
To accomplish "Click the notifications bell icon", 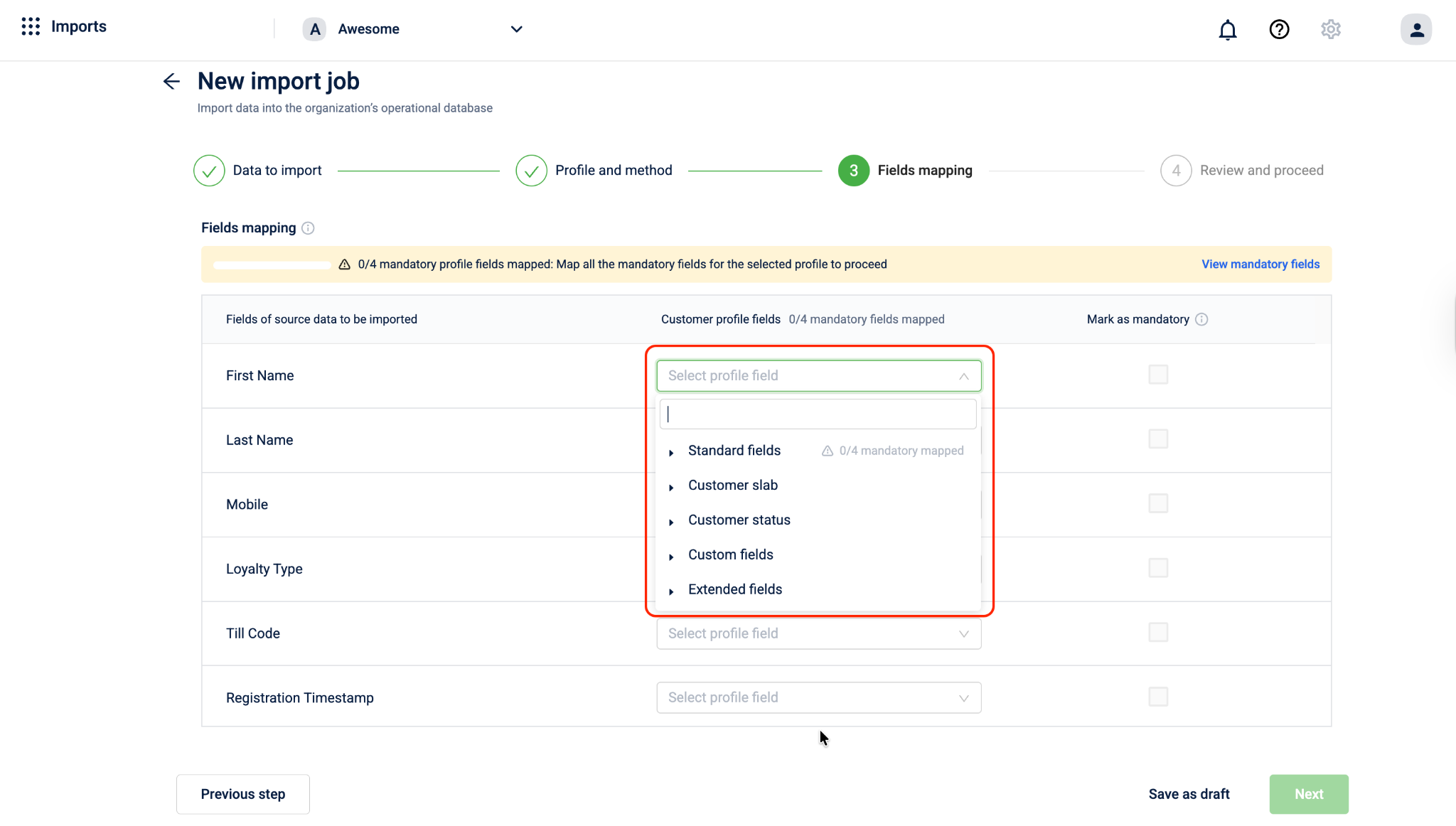I will pyautogui.click(x=1227, y=30).
